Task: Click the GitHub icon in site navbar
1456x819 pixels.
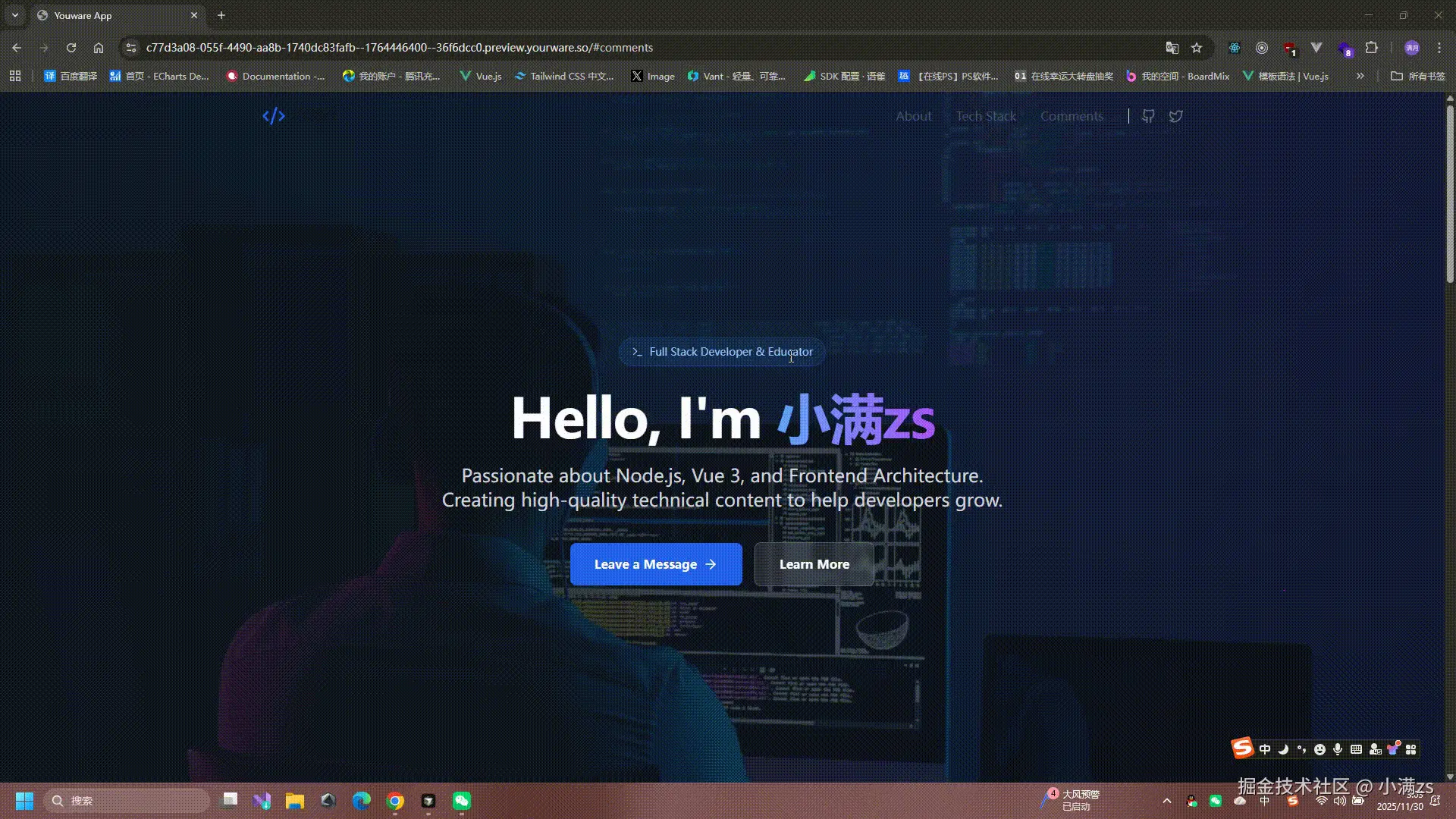Action: click(x=1148, y=116)
